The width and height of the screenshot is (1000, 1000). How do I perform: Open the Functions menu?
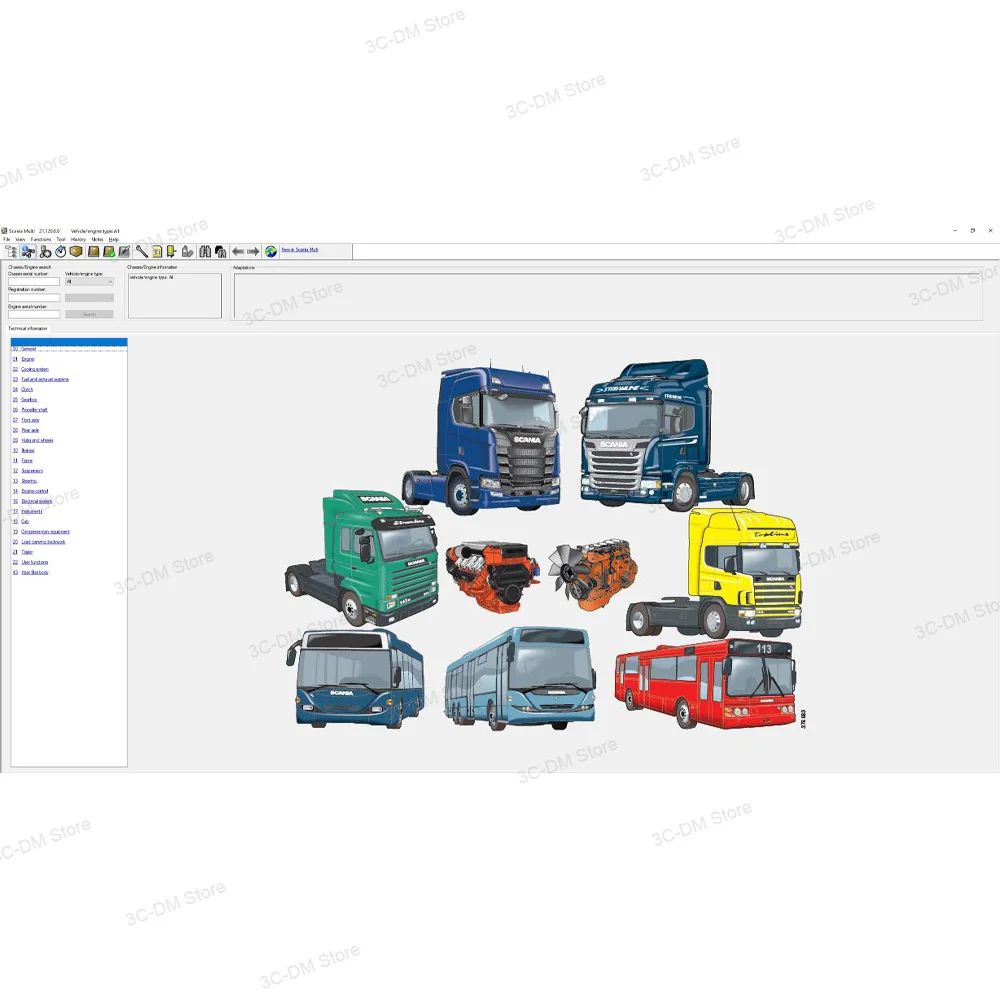click(41, 239)
